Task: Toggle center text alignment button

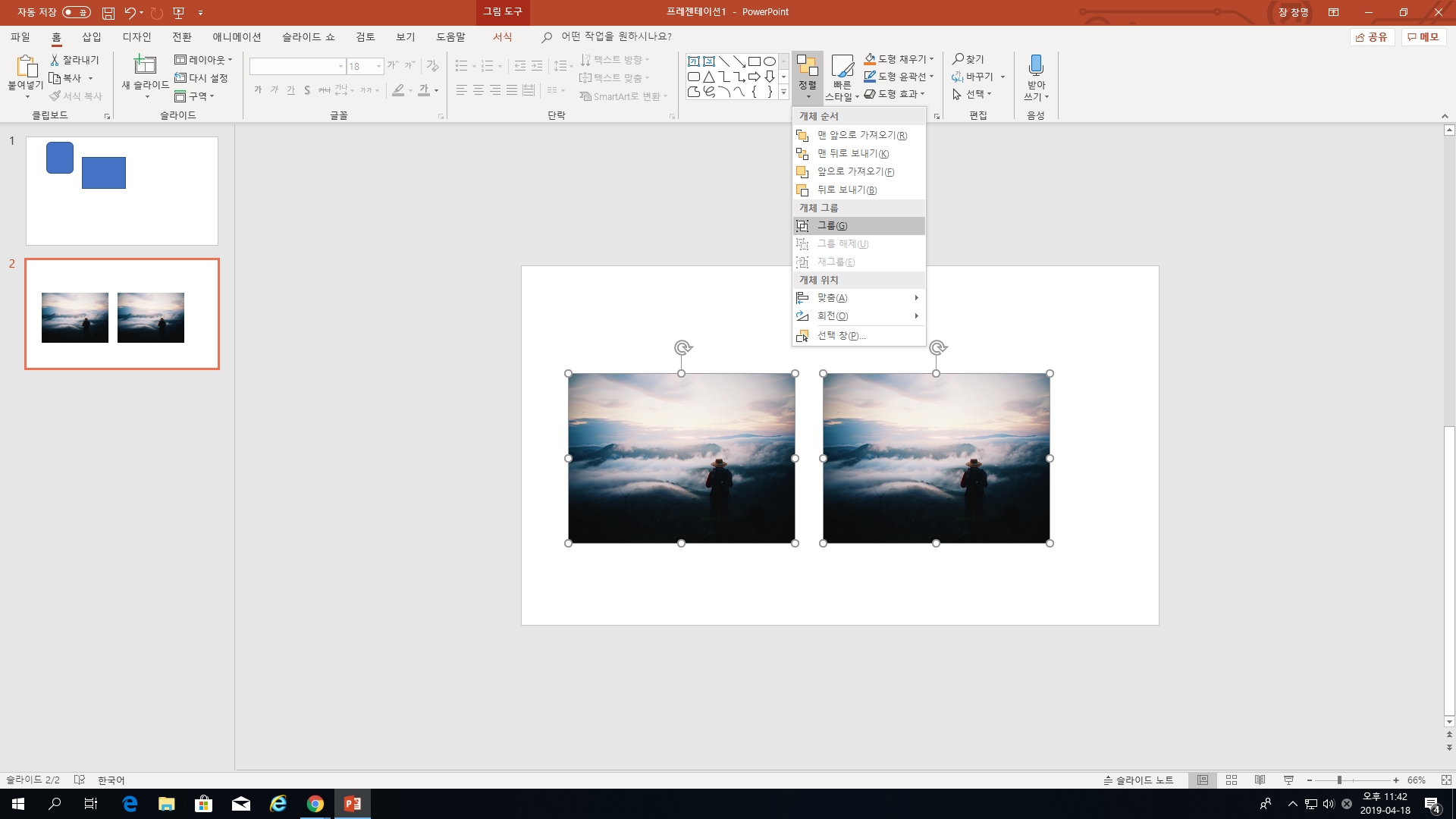Action: click(479, 90)
